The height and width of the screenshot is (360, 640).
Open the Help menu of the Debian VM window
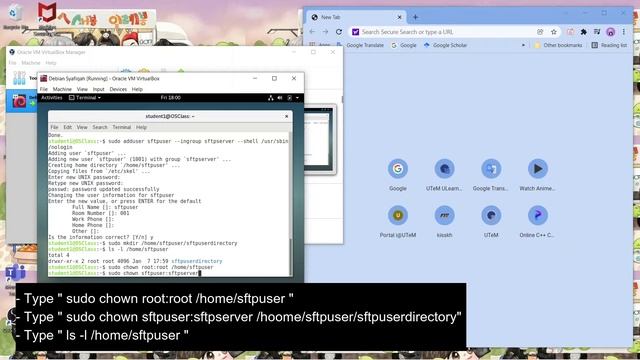coord(137,89)
